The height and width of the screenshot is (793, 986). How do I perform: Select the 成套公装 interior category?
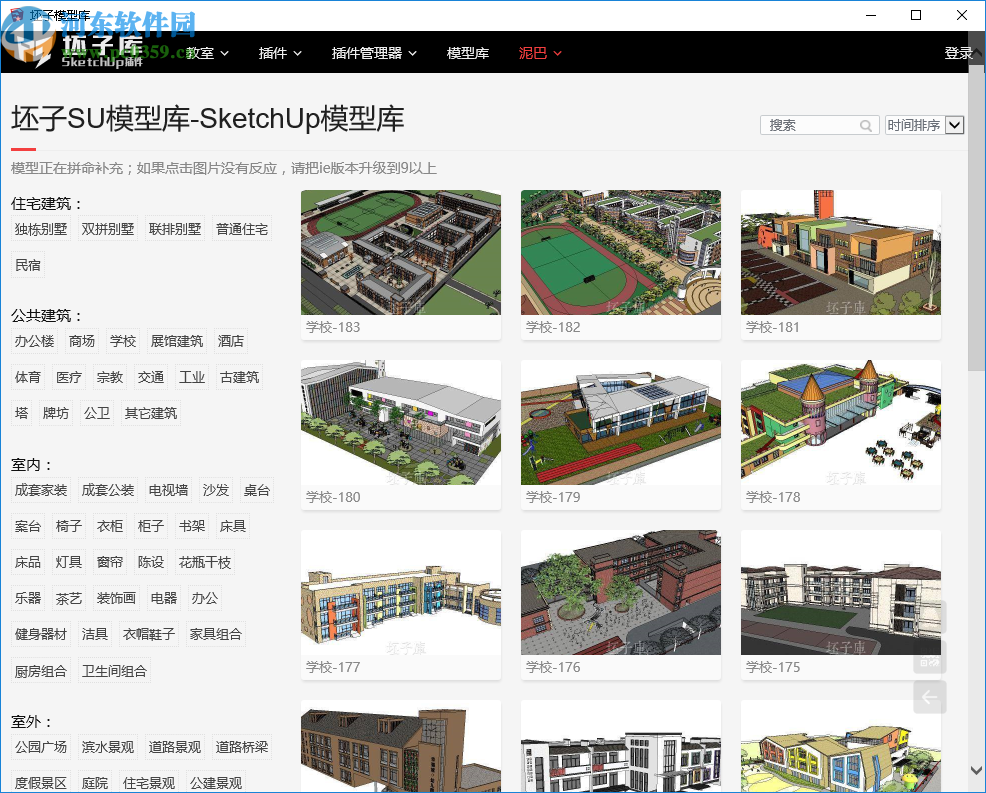pos(108,491)
